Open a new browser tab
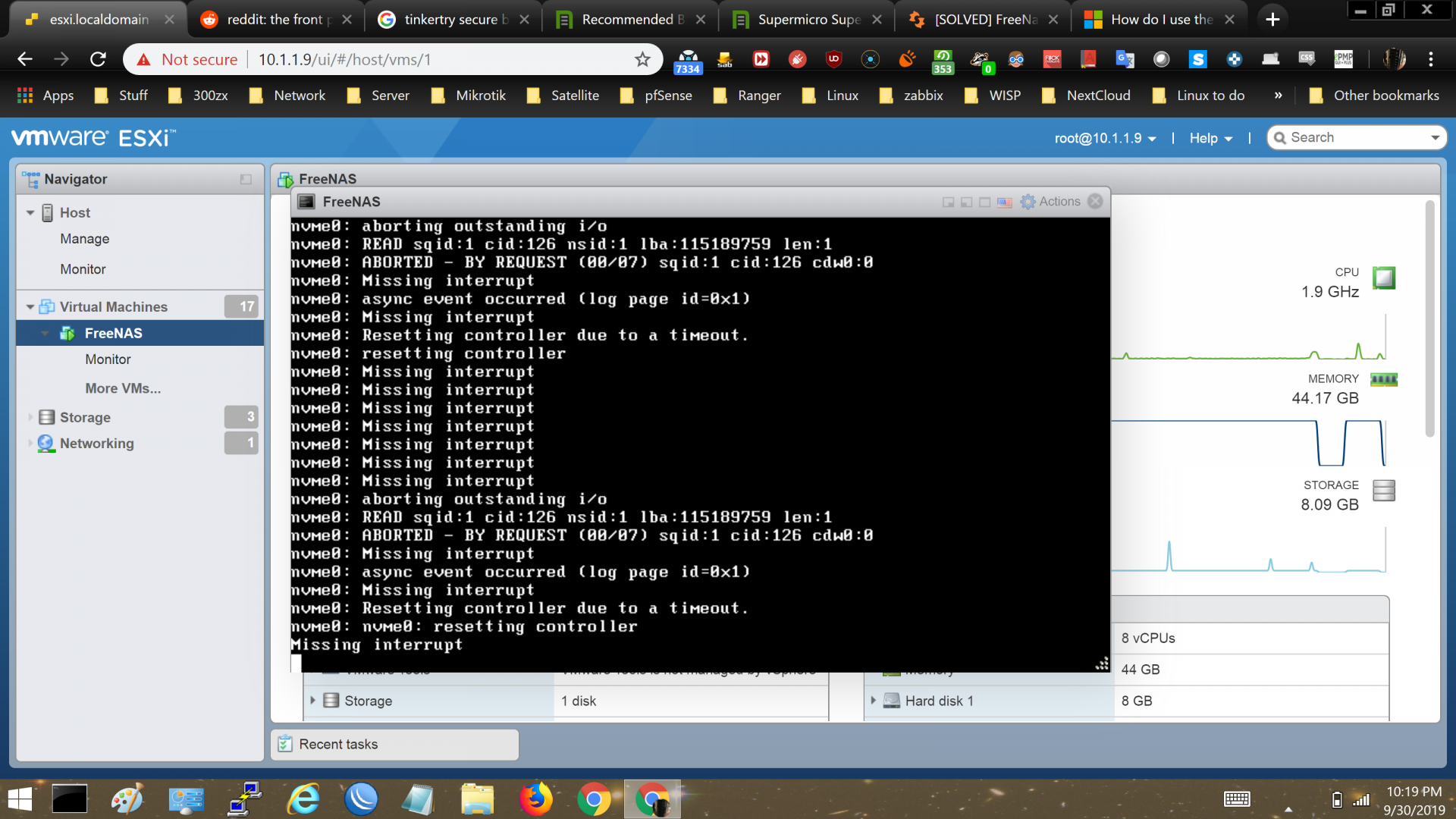This screenshot has width=1456, height=819. (1273, 20)
